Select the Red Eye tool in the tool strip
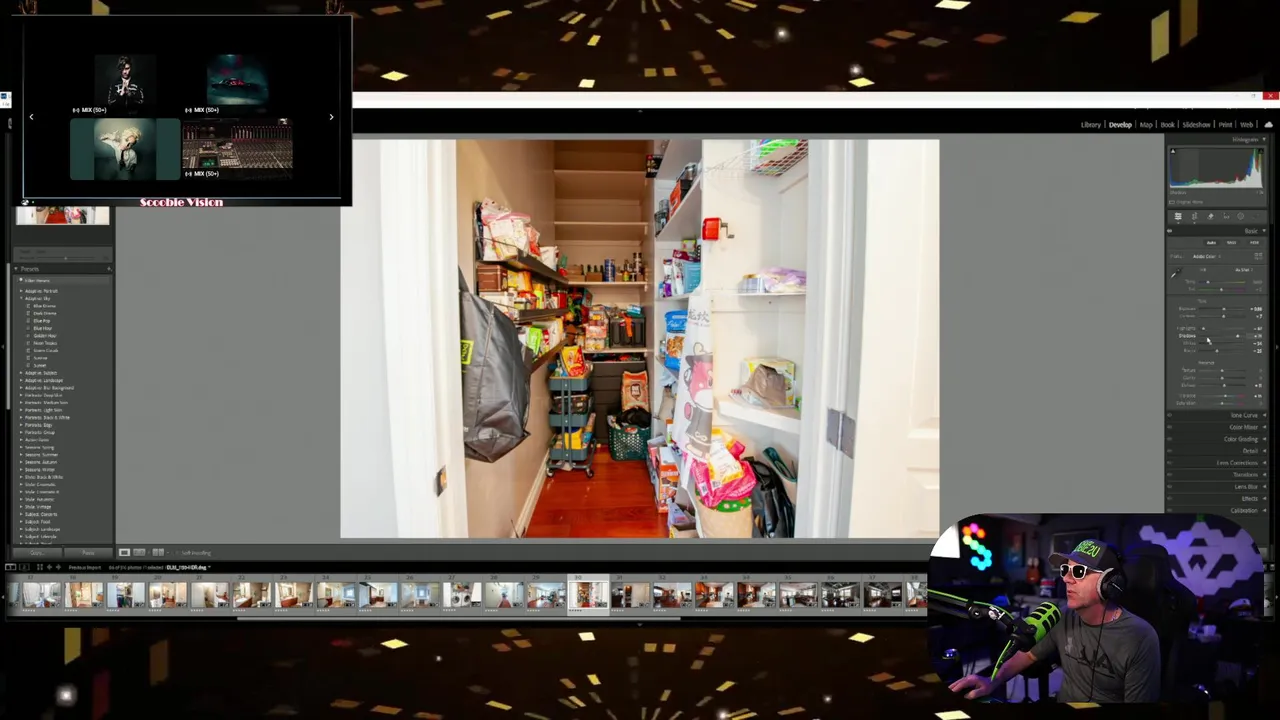The image size is (1280, 720). [1226, 216]
